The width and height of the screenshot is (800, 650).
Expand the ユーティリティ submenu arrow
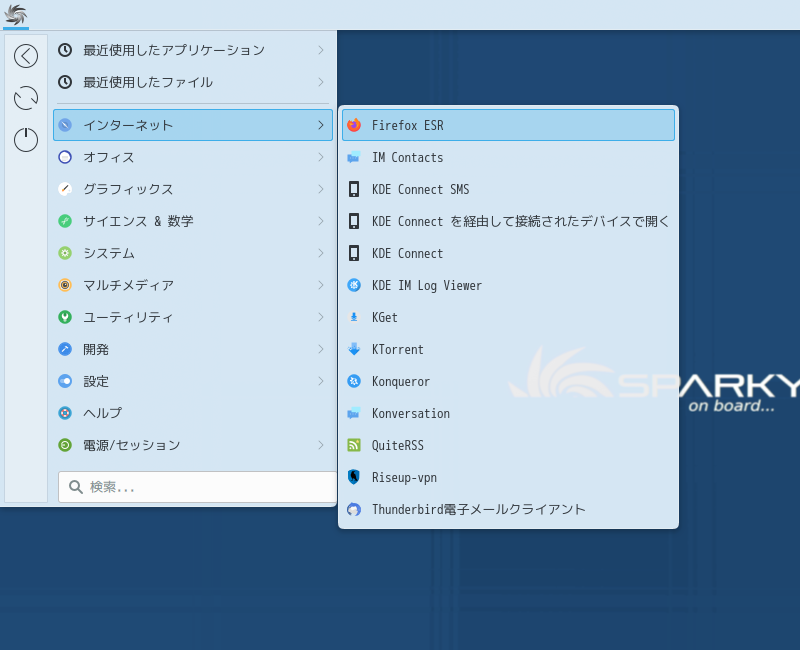point(321,317)
